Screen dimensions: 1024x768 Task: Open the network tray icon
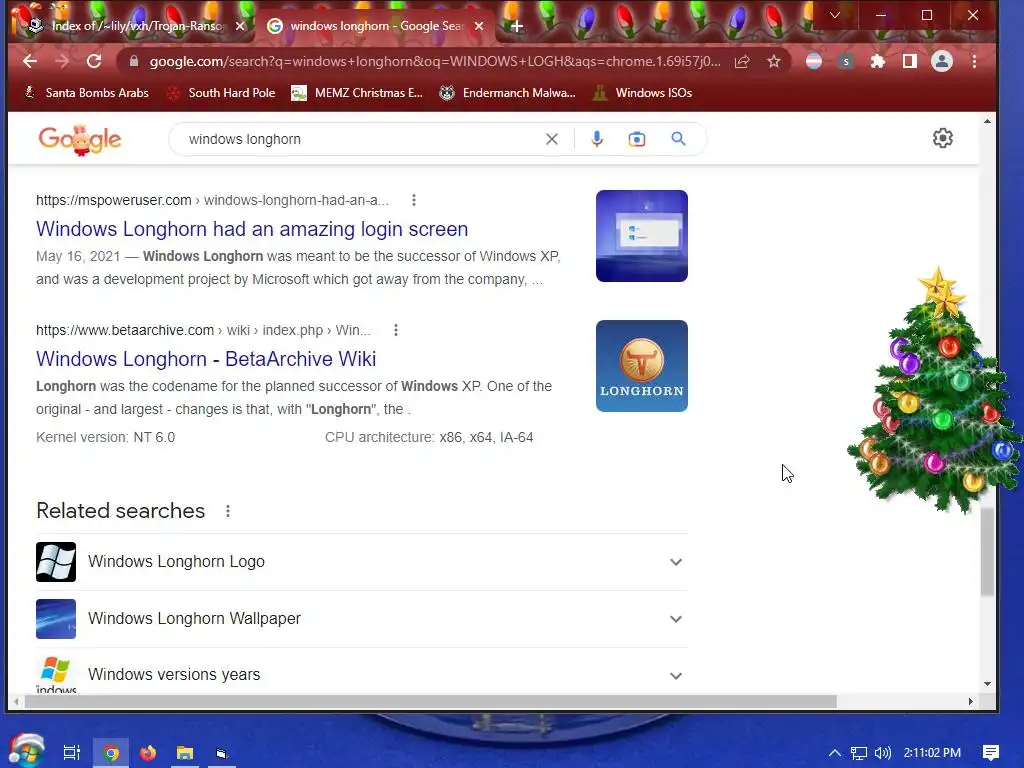(x=859, y=753)
